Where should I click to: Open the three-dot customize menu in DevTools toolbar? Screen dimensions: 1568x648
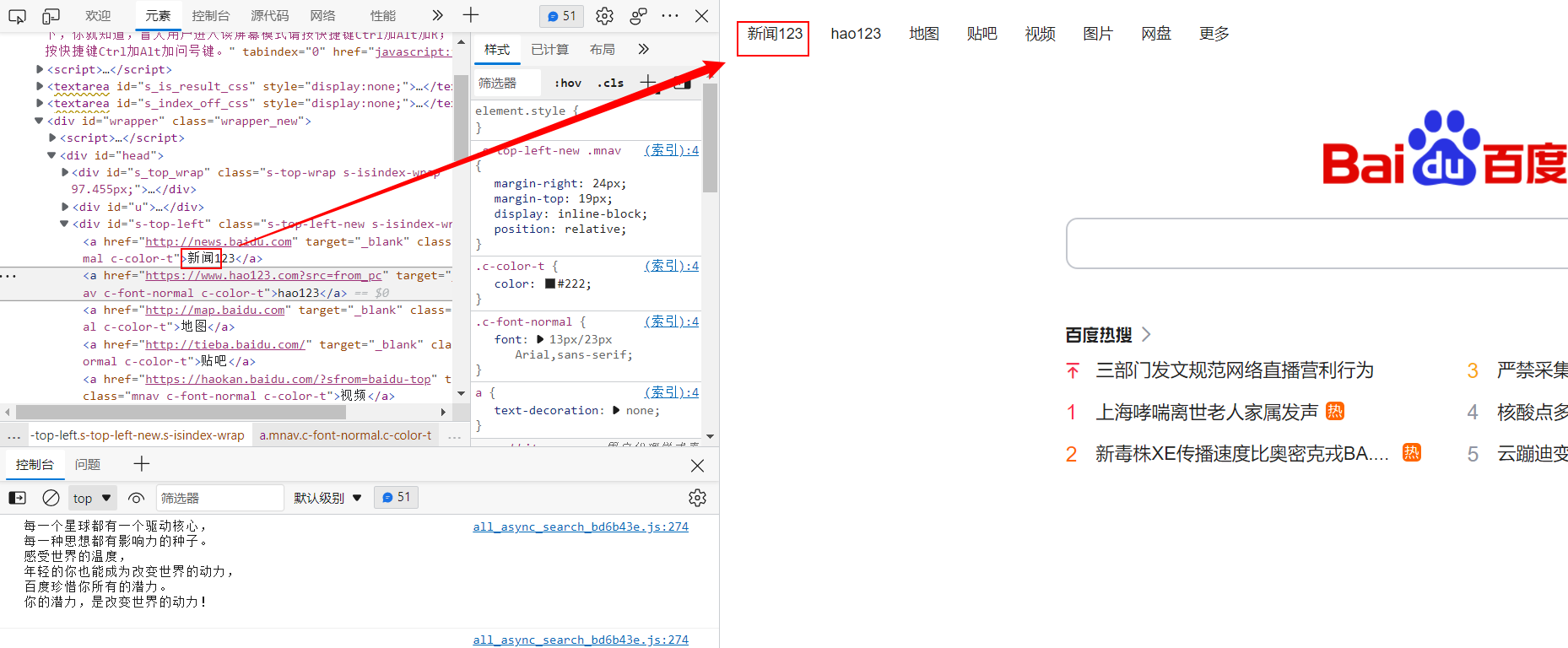pos(670,15)
